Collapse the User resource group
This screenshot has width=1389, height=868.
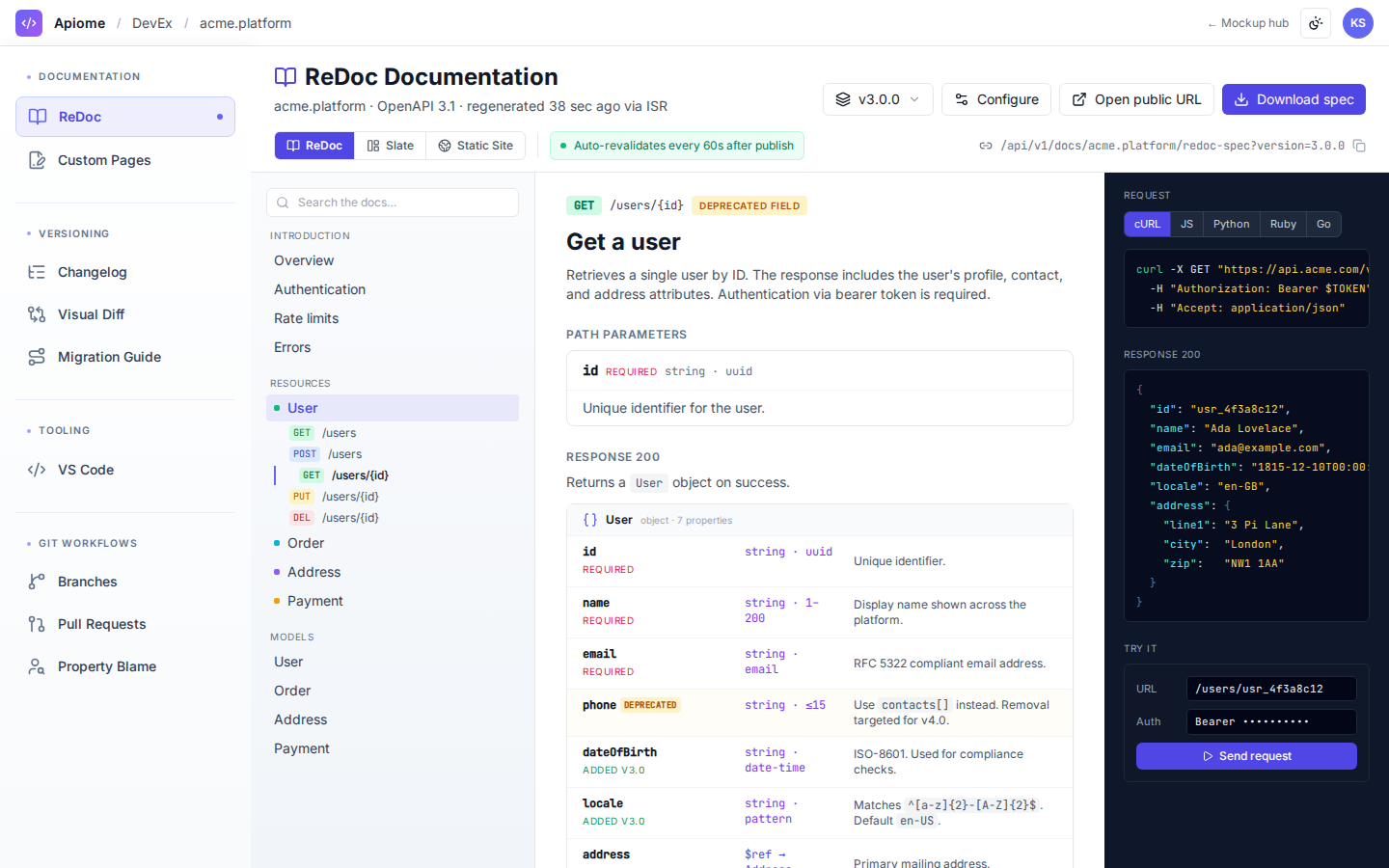pos(393,408)
